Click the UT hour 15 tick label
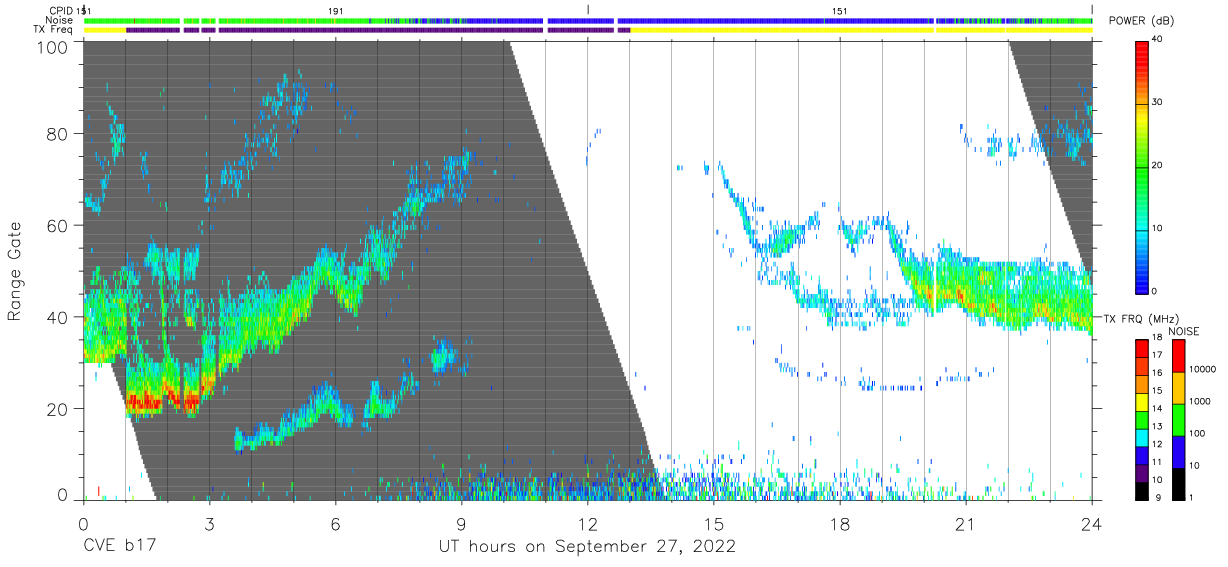 [714, 523]
